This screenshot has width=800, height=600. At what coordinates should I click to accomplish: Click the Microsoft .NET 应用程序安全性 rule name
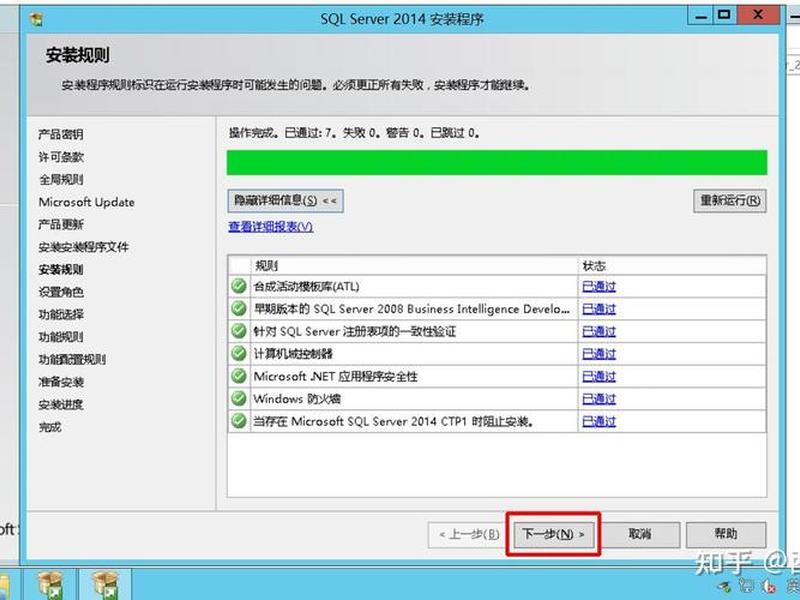tap(335, 377)
